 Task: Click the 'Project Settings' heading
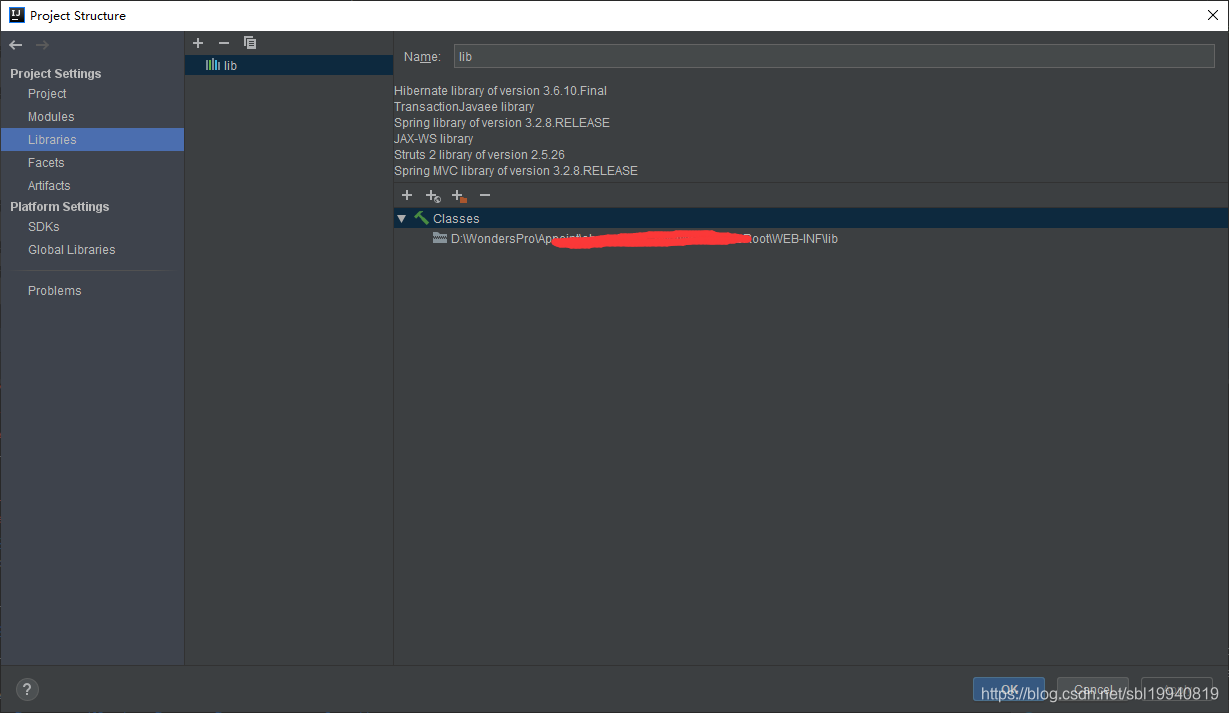coord(56,74)
